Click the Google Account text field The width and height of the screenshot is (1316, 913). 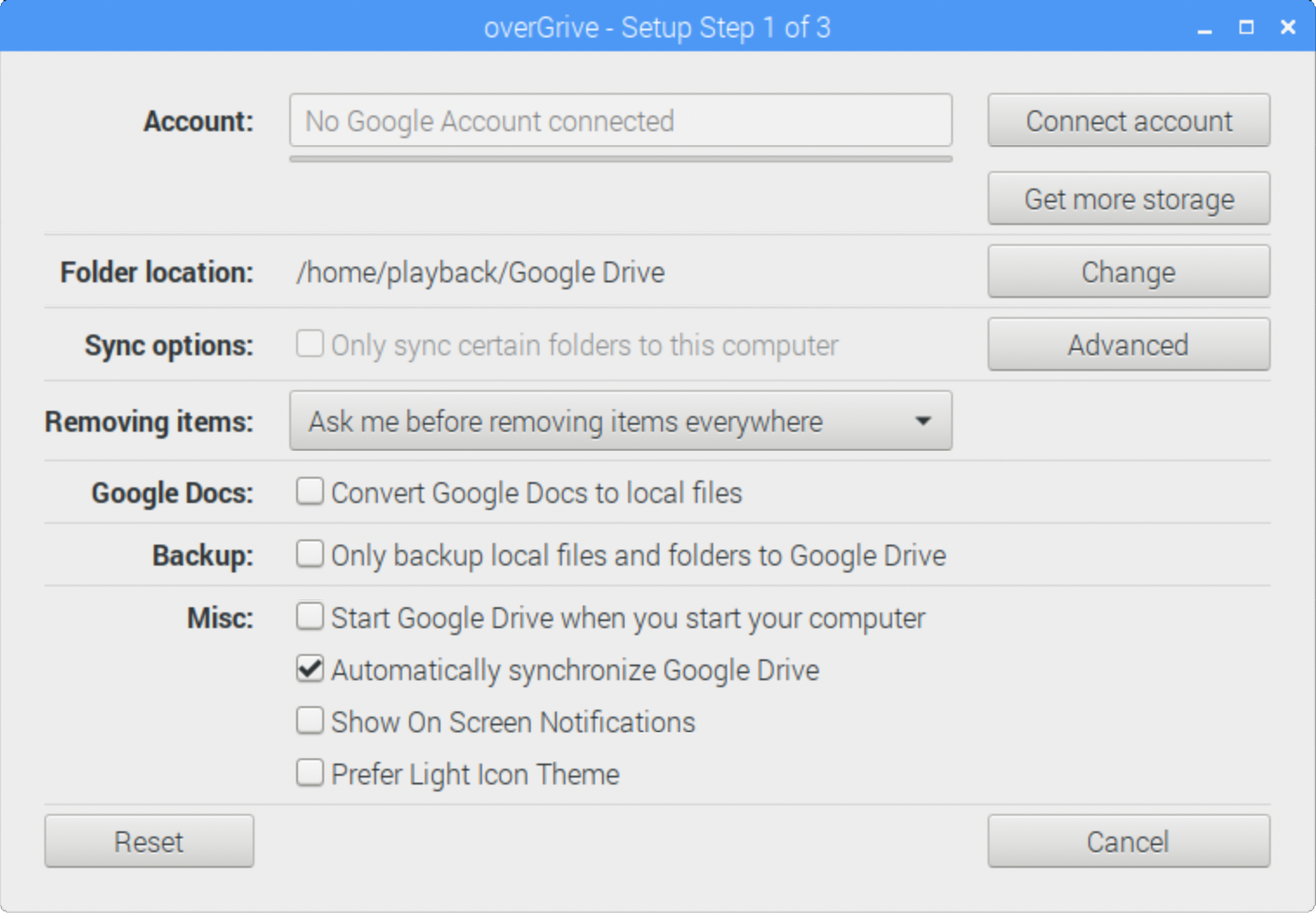(x=619, y=121)
